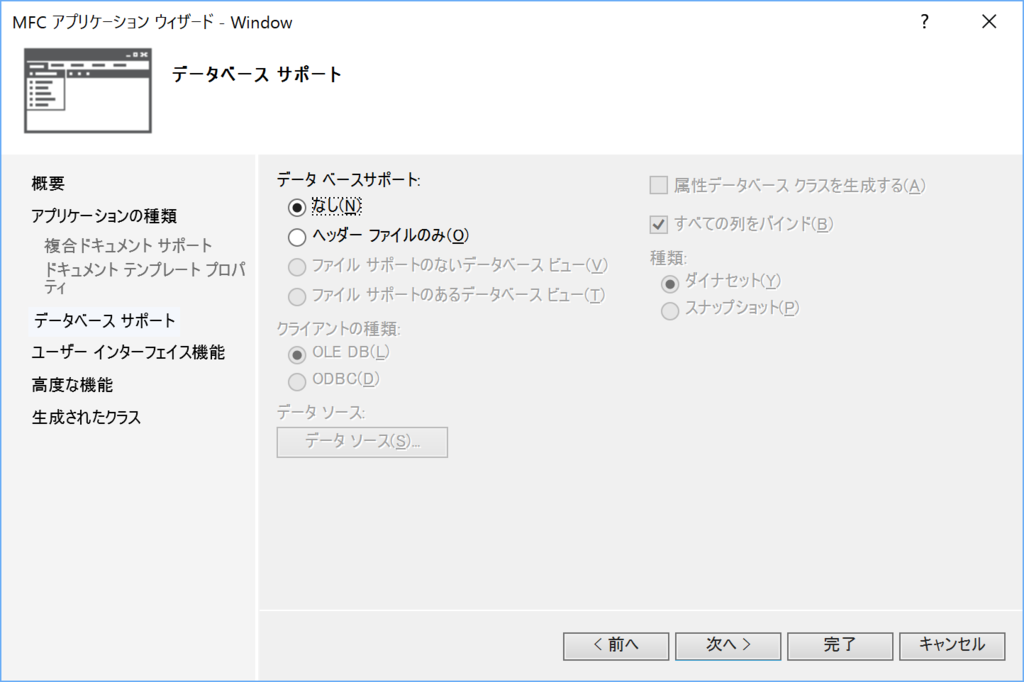Proceed with the 次へ > button

tap(728, 645)
